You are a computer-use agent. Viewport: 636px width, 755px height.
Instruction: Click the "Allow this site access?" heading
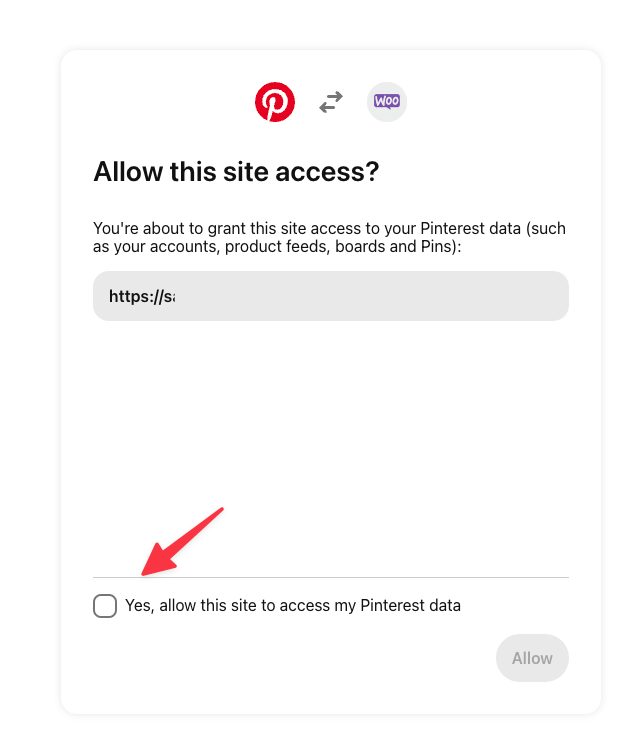(x=236, y=172)
